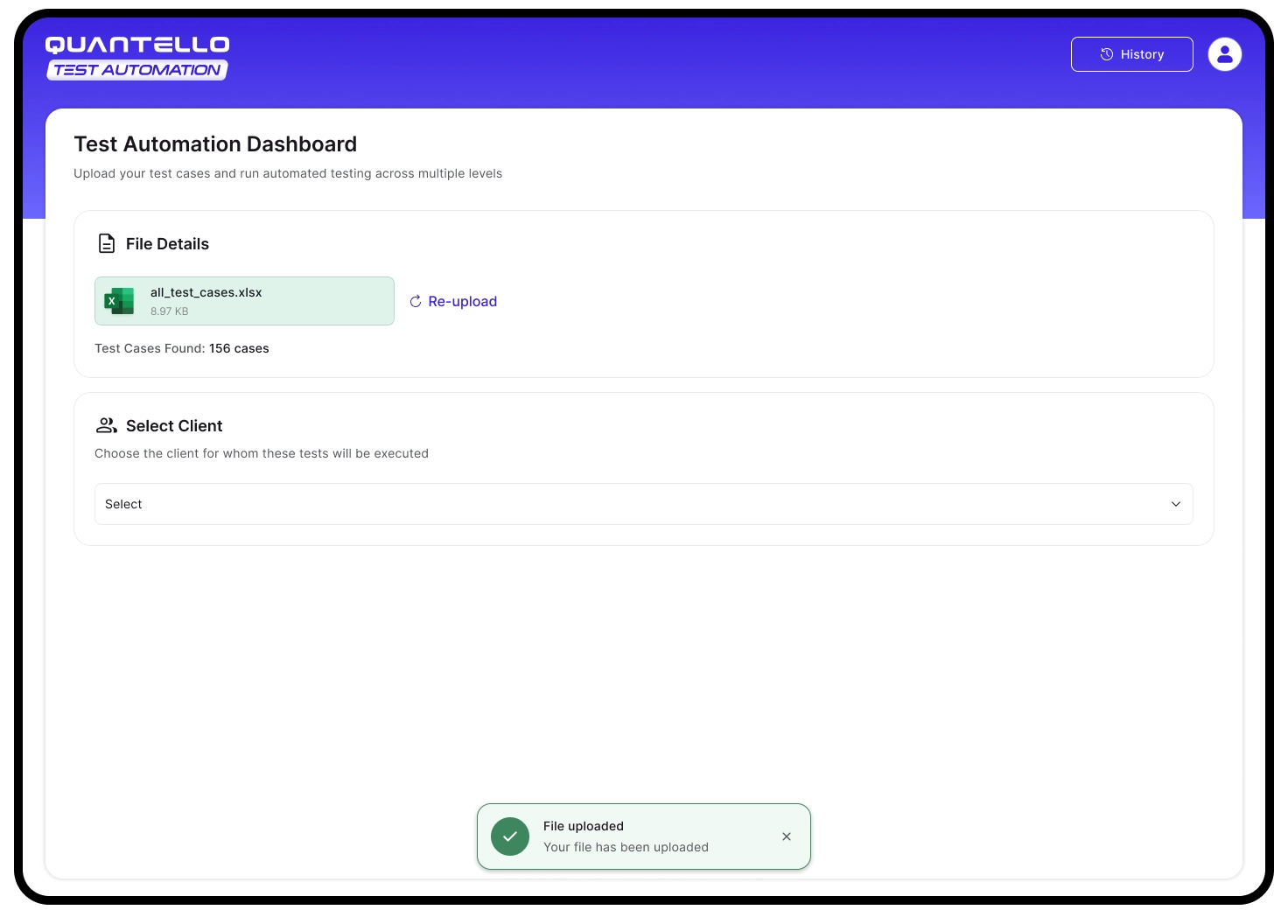Image resolution: width=1288 pixels, height=924 pixels.
Task: Click 'Upload your test cases' subtitle
Action: 288,173
